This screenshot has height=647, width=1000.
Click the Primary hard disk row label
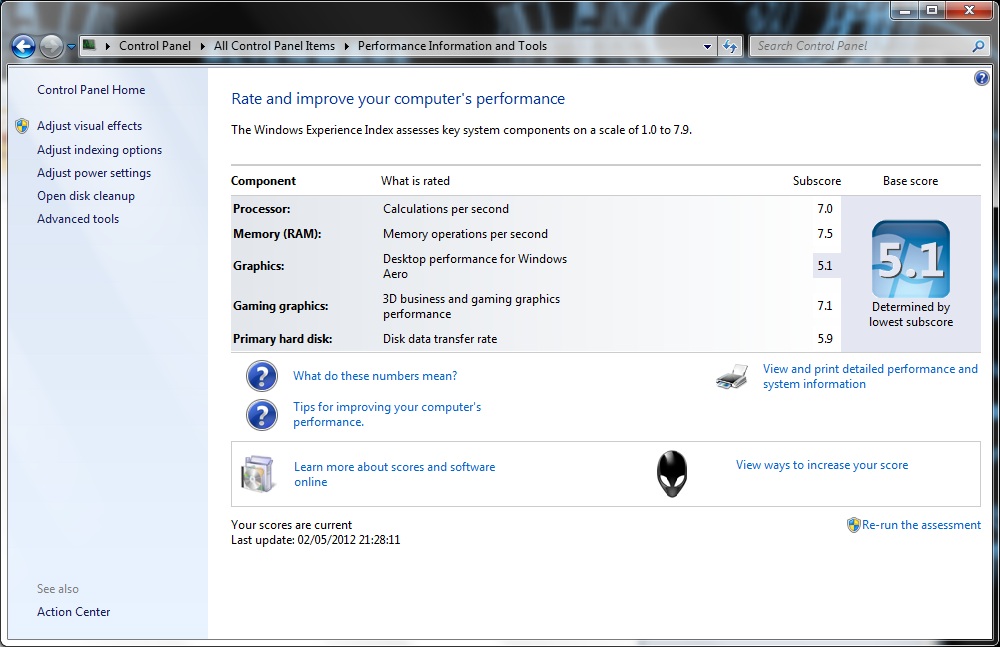point(283,339)
